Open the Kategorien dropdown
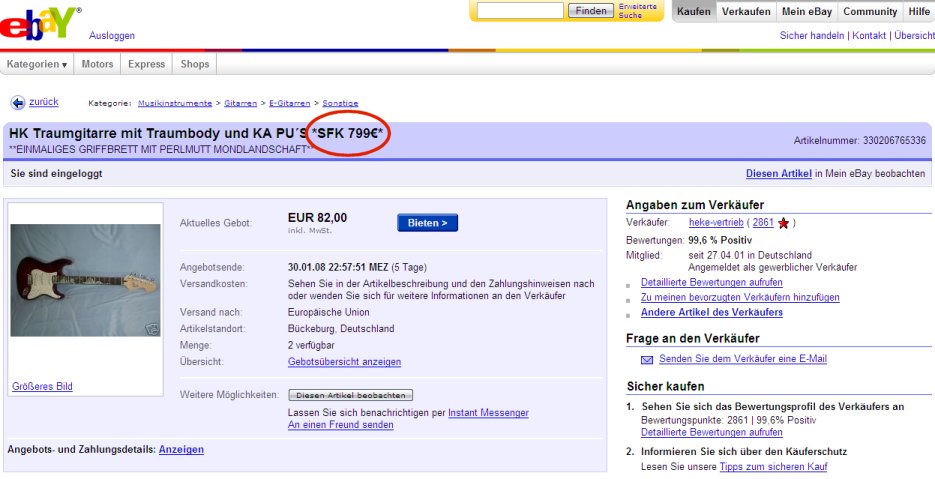Screen dimensions: 935x479 click(x=37, y=64)
